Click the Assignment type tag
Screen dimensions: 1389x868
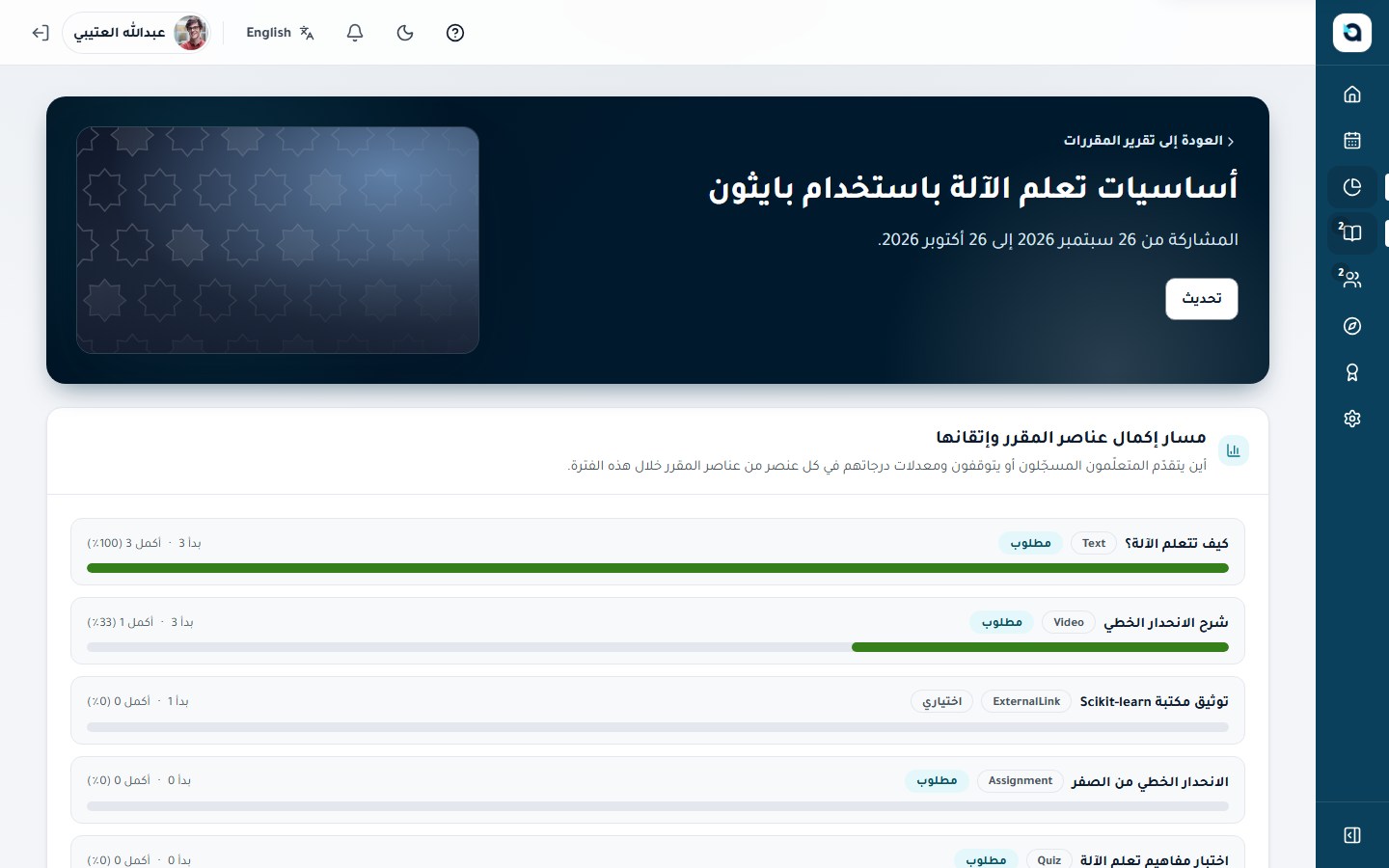coord(1021,780)
